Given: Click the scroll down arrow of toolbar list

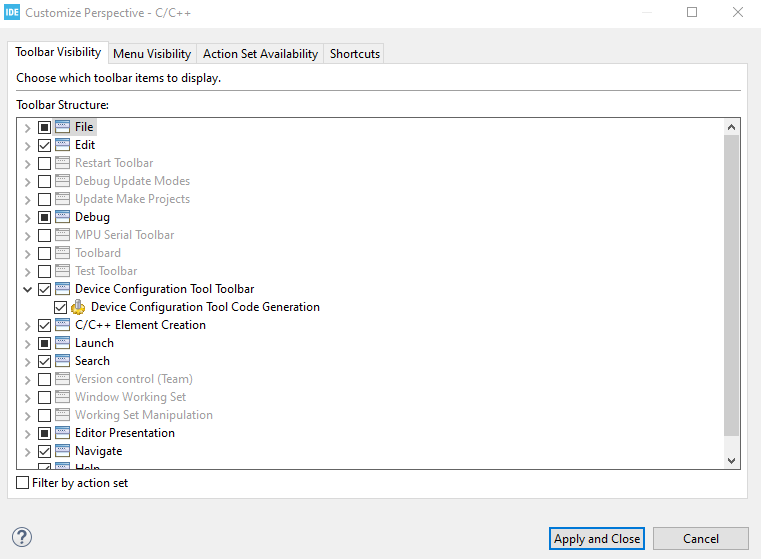Looking at the screenshot, I should point(731,460).
